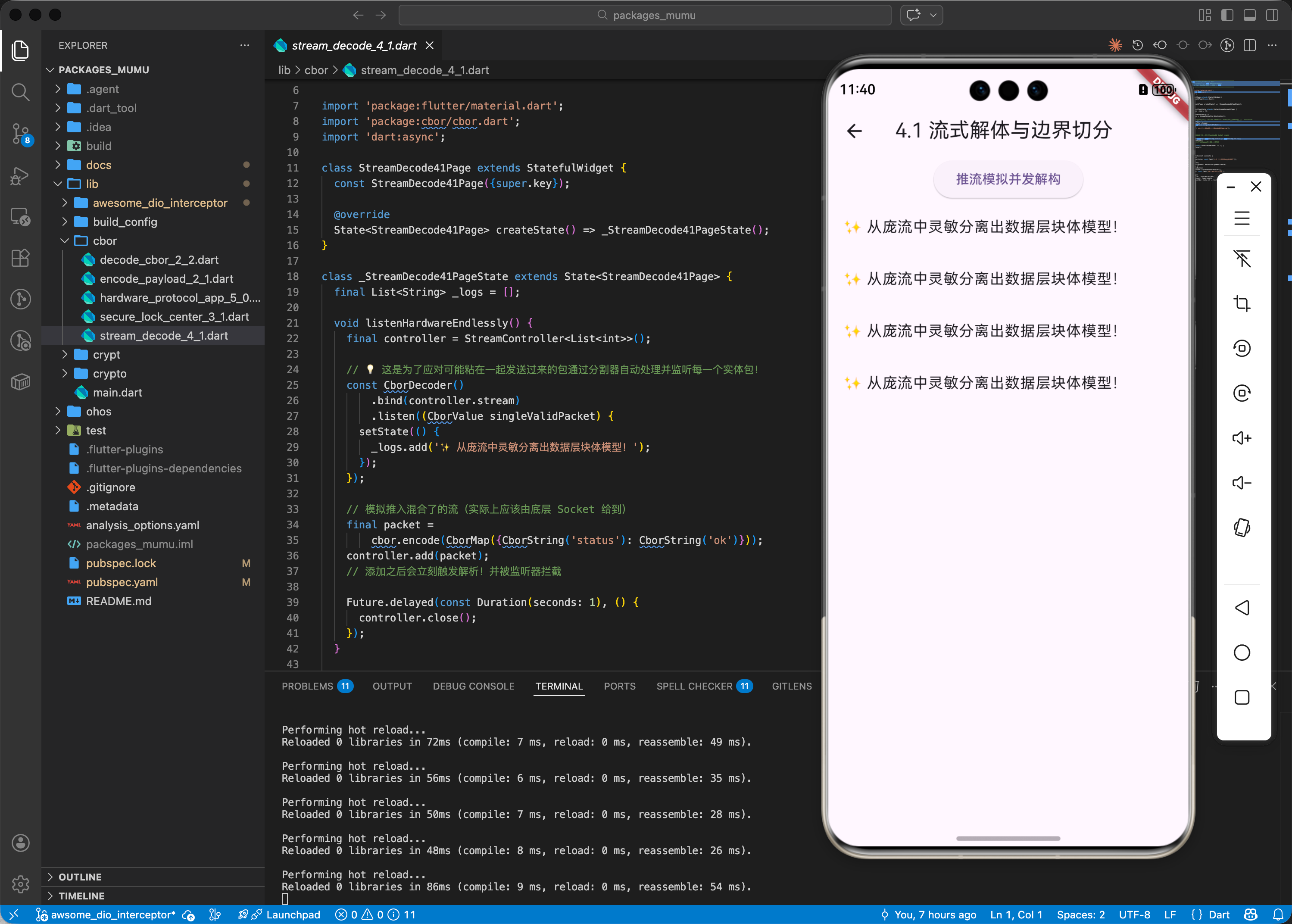Open the Run and Debug view

coord(21,175)
